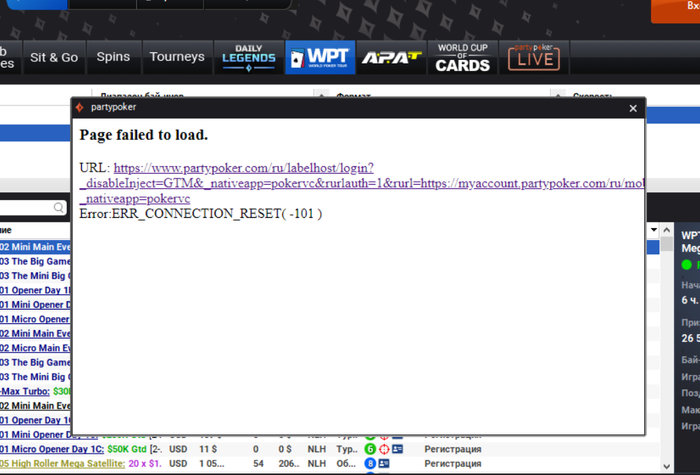Open the column dropdown arrow beside list scrollbar
This screenshot has height=475, width=700.
tap(654, 230)
